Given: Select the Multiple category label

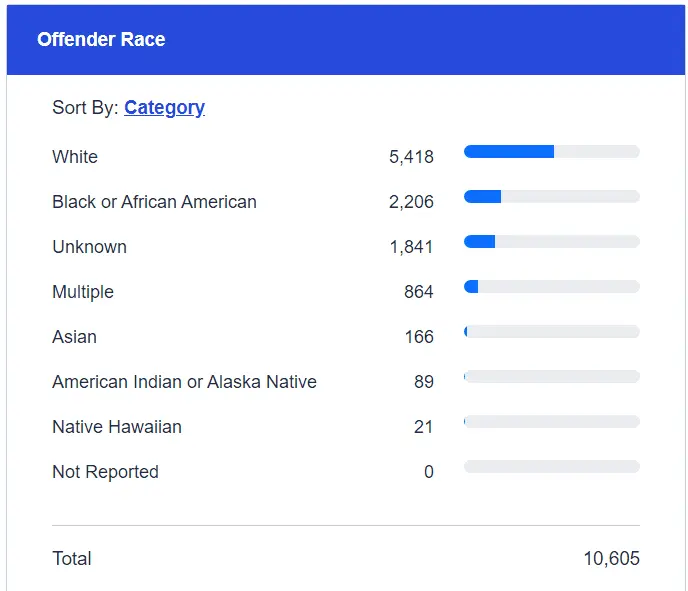Looking at the screenshot, I should coord(83,292).
